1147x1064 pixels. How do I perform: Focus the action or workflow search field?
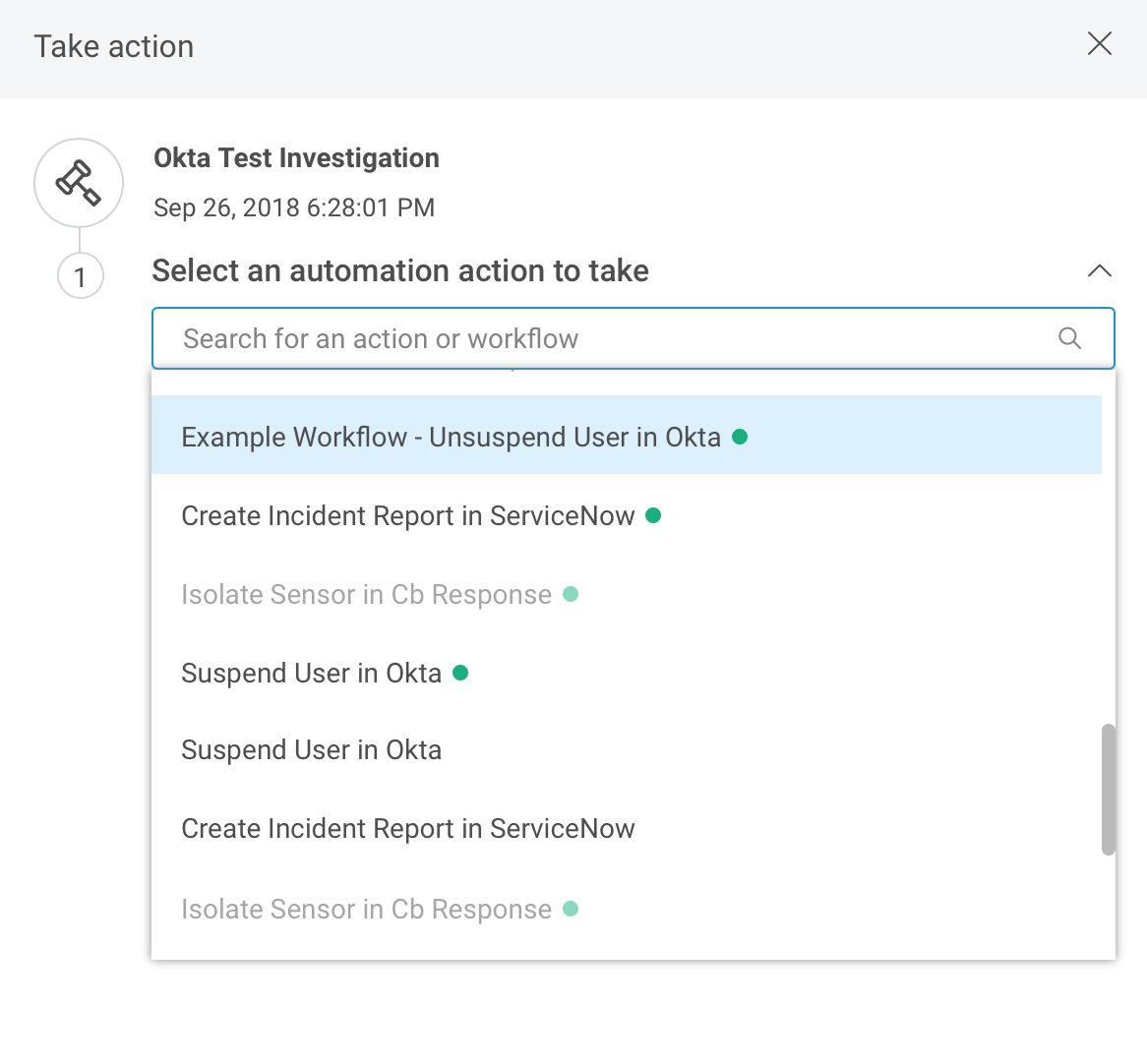[633, 338]
